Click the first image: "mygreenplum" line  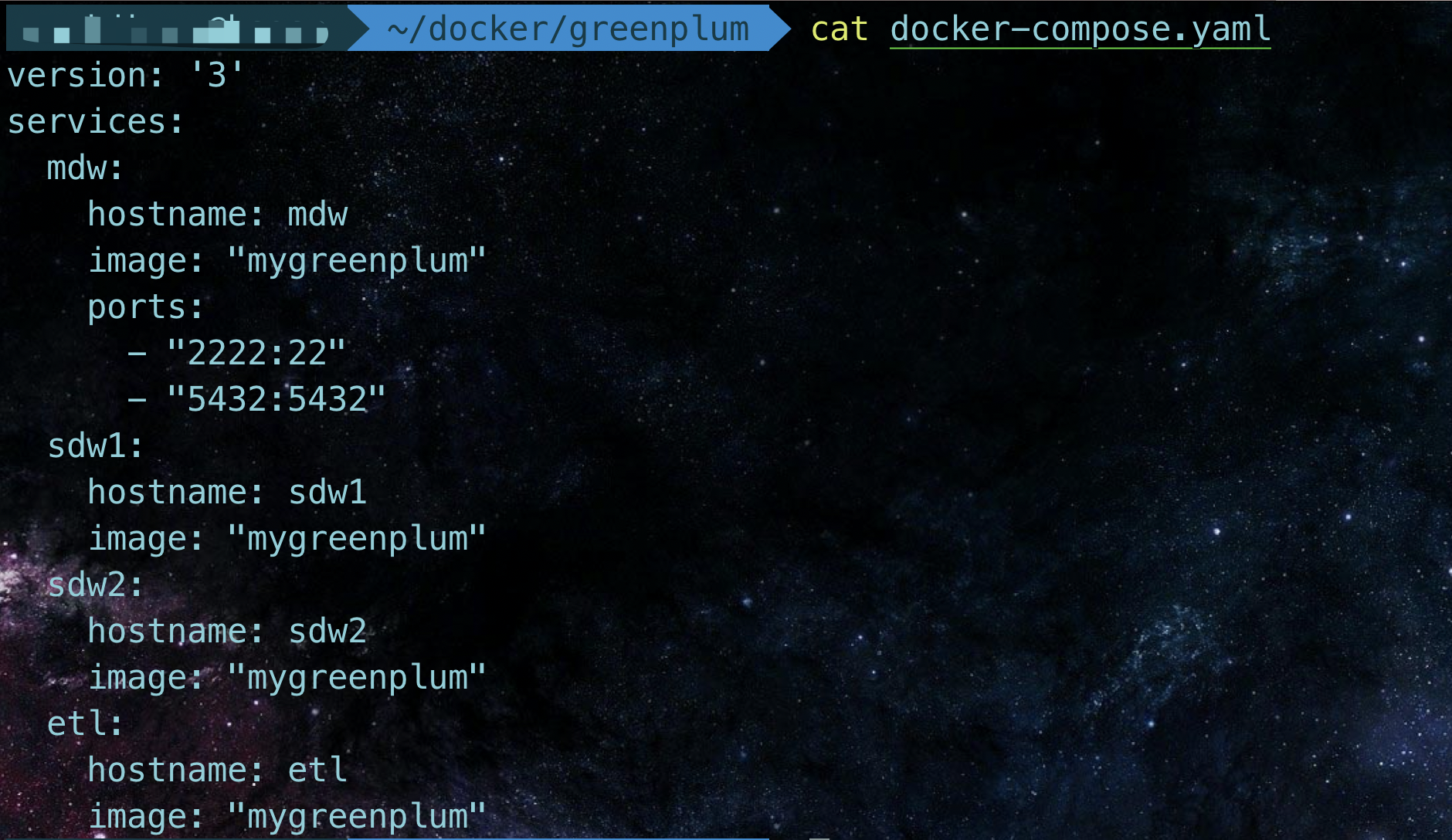tap(287, 261)
